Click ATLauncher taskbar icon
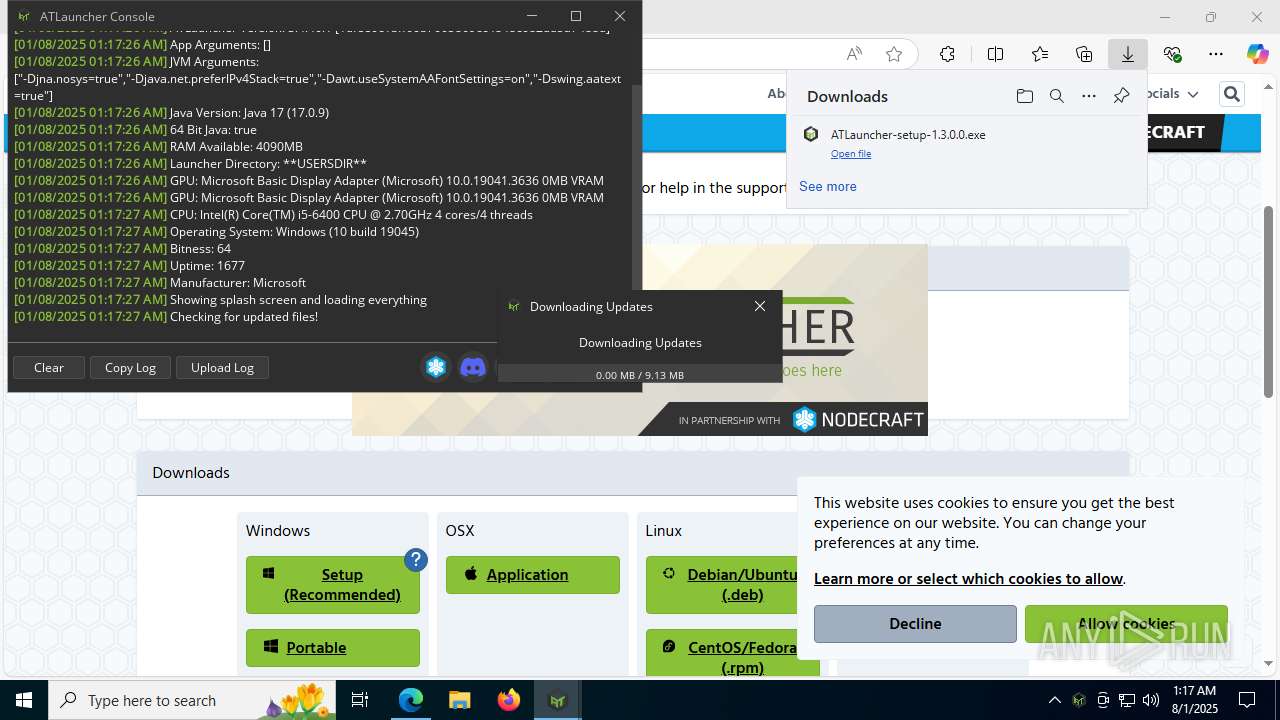This screenshot has width=1280, height=720. (x=558, y=700)
